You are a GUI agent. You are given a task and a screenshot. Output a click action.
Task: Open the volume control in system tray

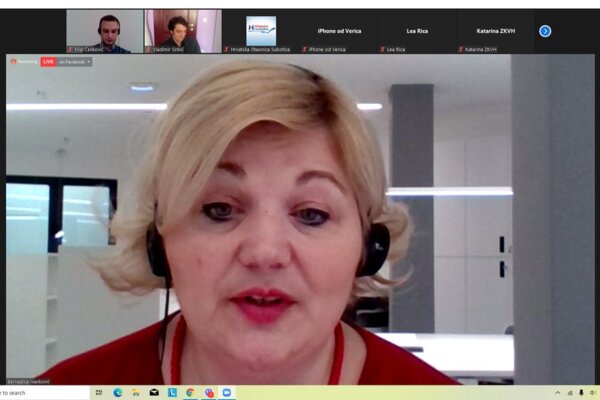pyautogui.click(x=592, y=393)
